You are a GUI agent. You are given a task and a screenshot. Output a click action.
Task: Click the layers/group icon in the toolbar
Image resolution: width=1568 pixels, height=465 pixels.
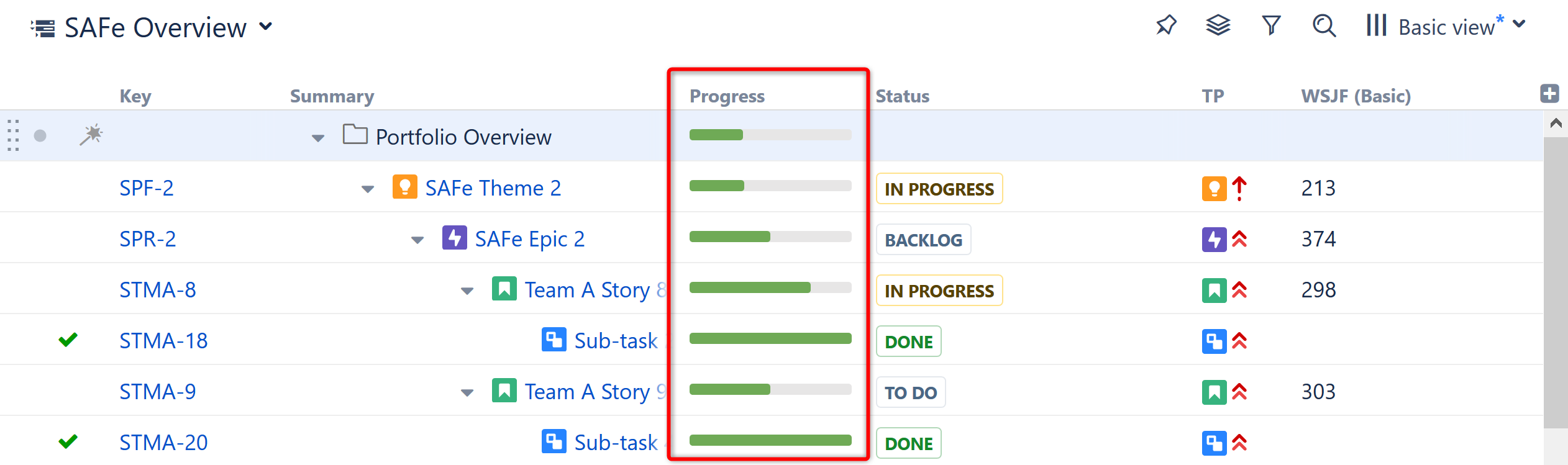pyautogui.click(x=1217, y=25)
